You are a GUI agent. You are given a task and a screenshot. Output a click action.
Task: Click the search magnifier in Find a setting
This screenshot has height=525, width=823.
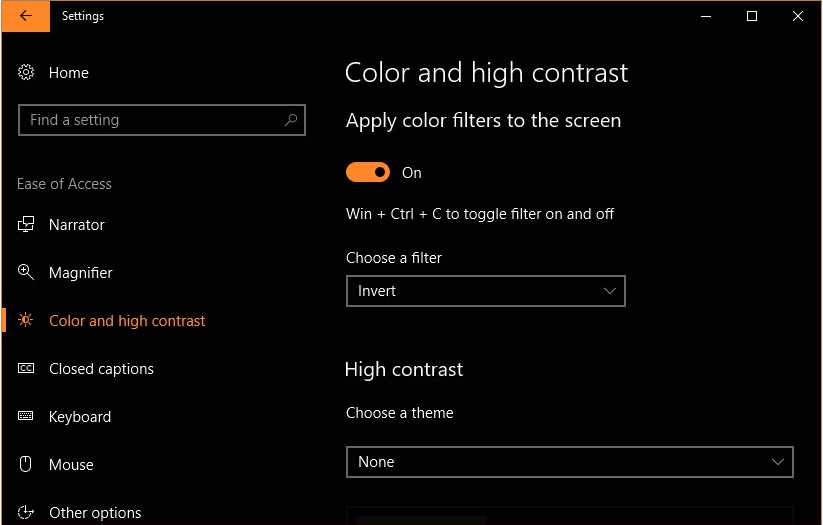(291, 120)
